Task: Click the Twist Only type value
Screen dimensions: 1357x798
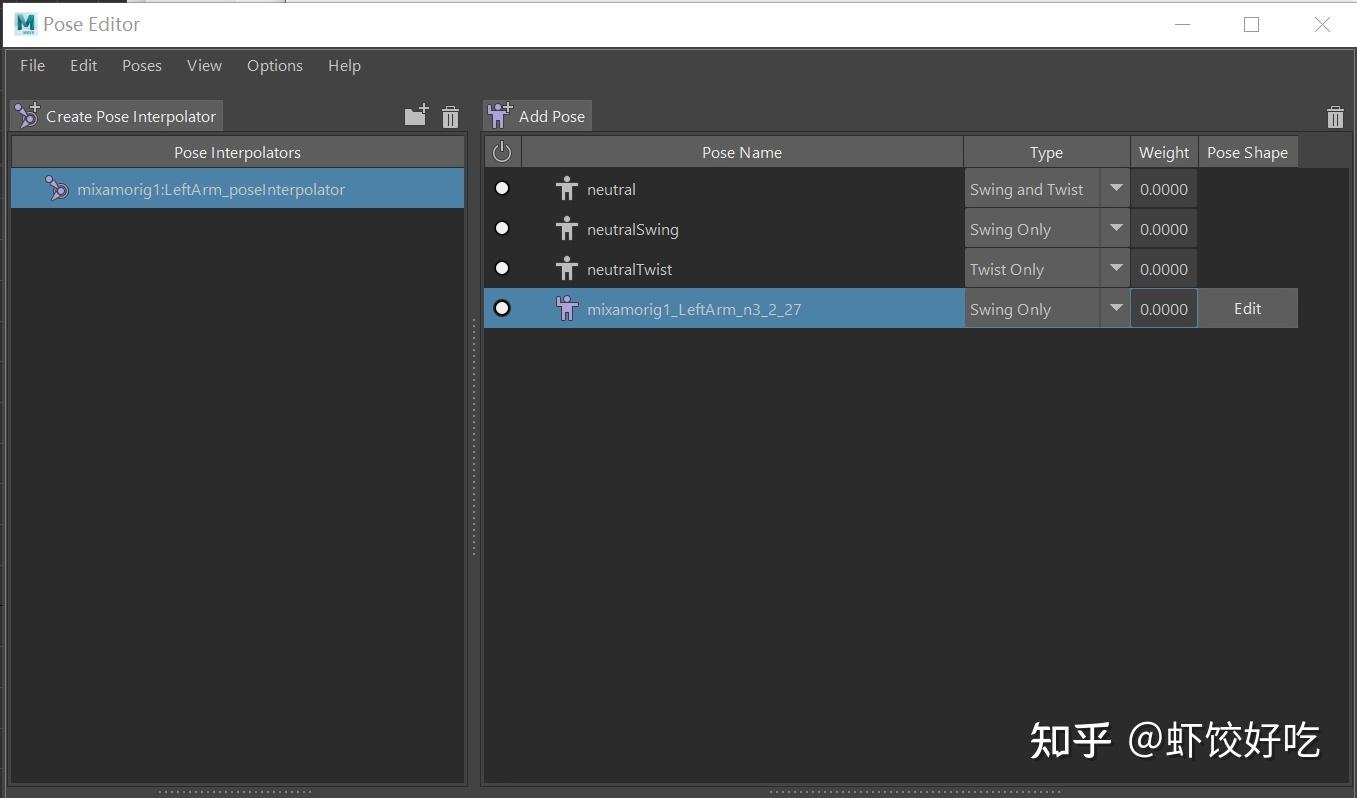Action: click(x=1007, y=269)
